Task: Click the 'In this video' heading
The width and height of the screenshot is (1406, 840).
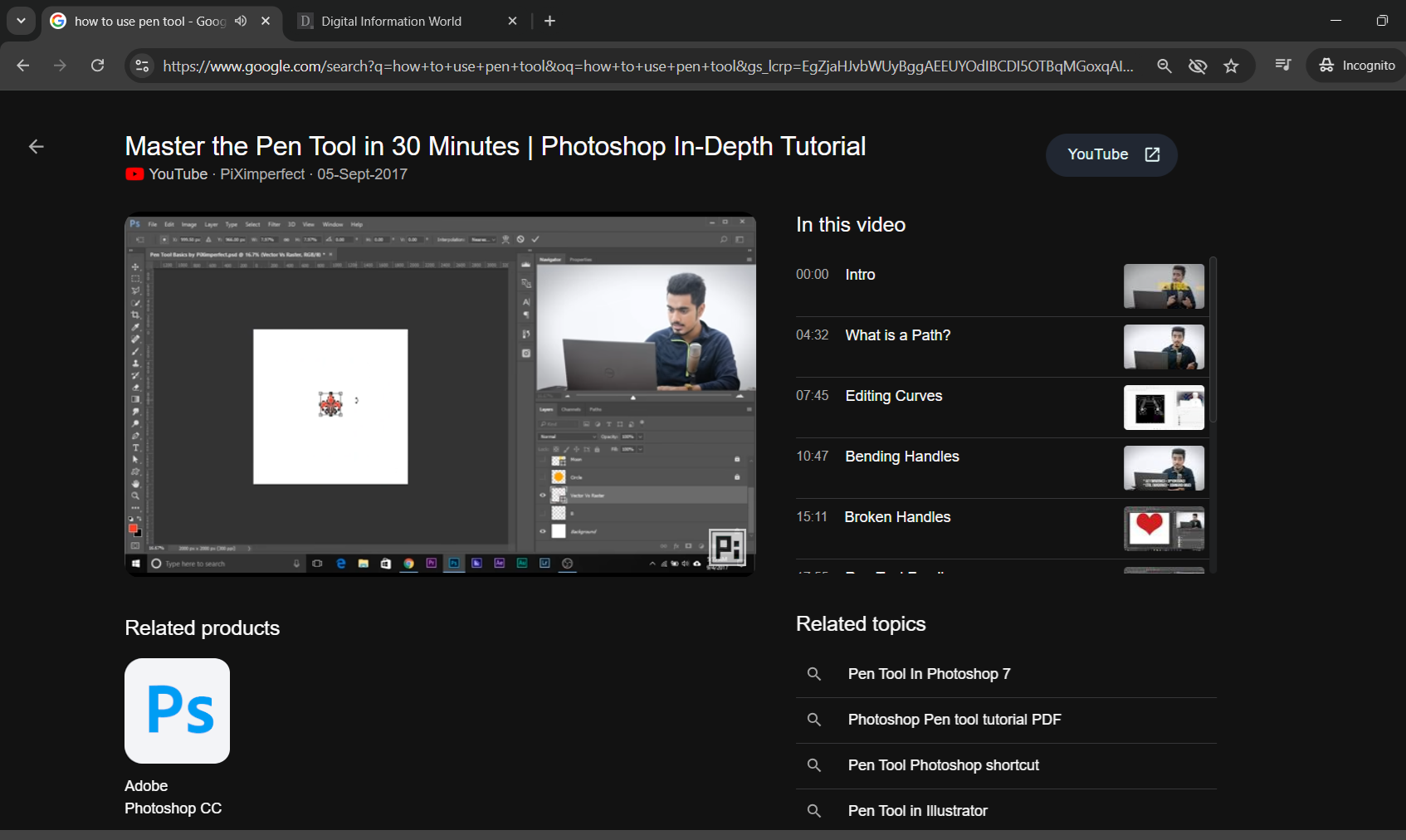Action: [851, 225]
